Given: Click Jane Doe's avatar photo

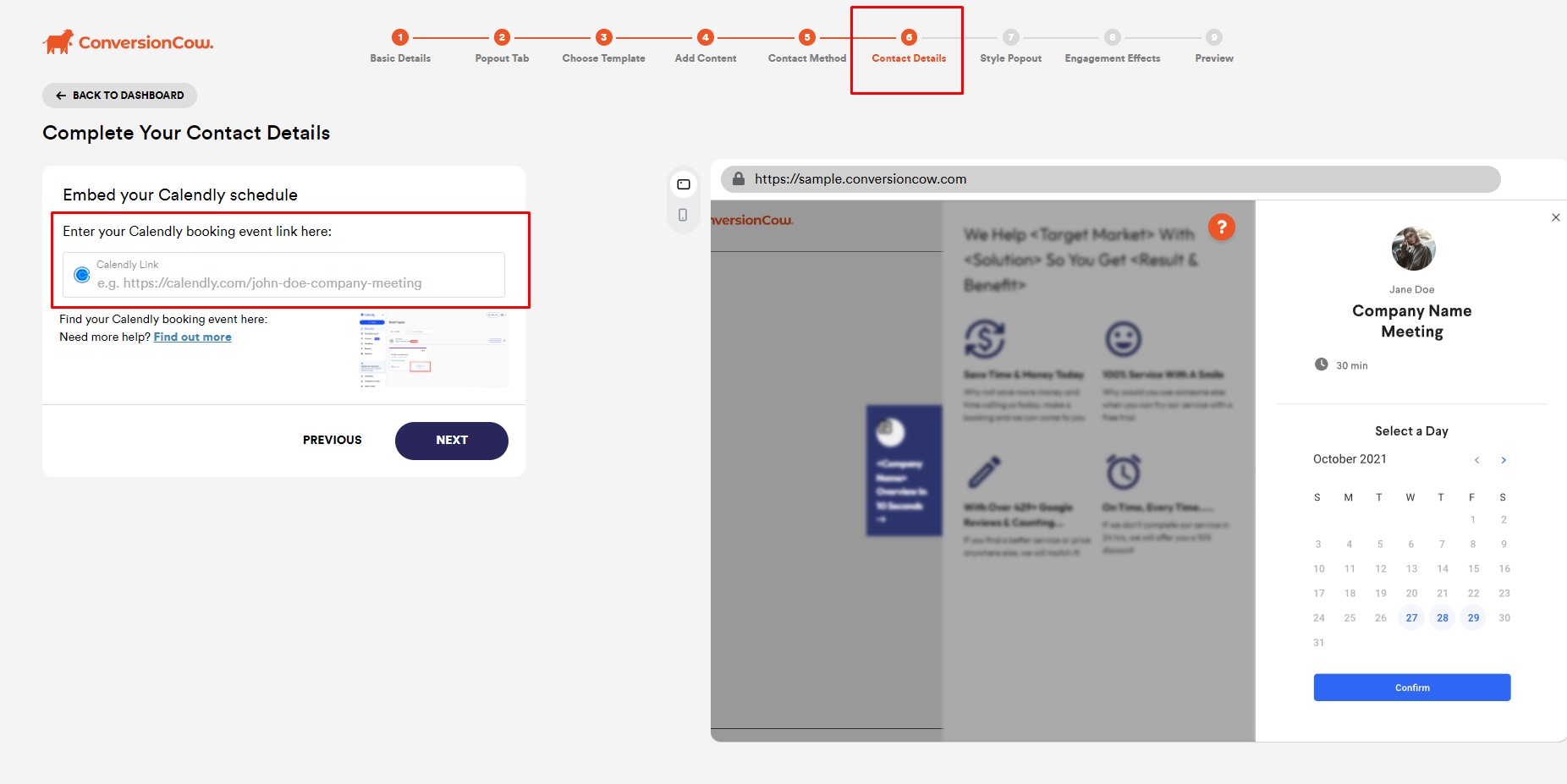Looking at the screenshot, I should pyautogui.click(x=1413, y=249).
